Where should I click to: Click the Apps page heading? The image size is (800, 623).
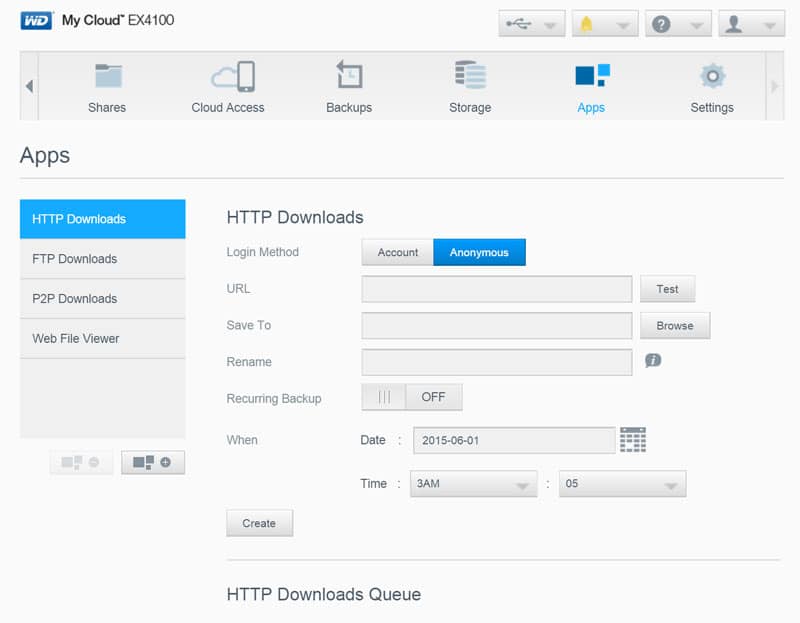45,155
